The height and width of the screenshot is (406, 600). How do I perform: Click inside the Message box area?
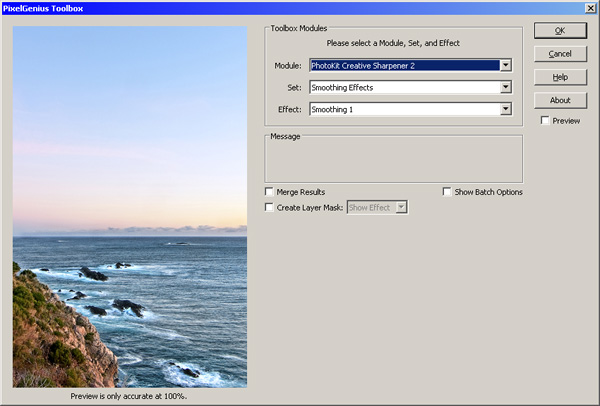393,160
